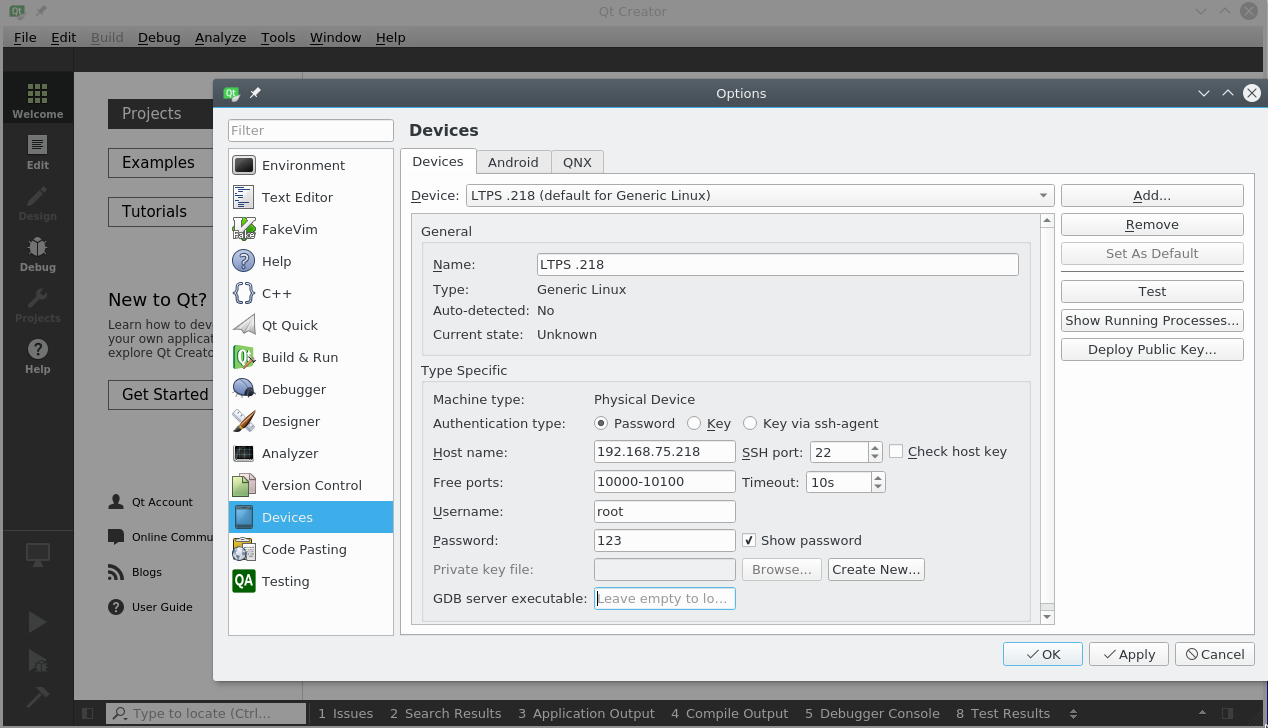Select the Version Control category icon
Screen dimensions: 1268x728
[244, 485]
